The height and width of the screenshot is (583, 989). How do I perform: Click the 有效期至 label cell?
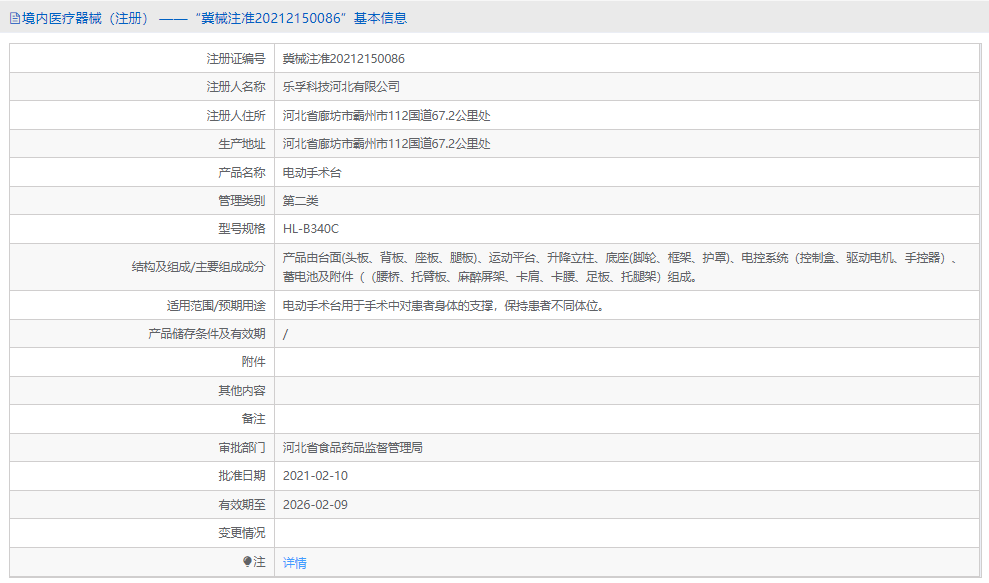click(x=142, y=505)
